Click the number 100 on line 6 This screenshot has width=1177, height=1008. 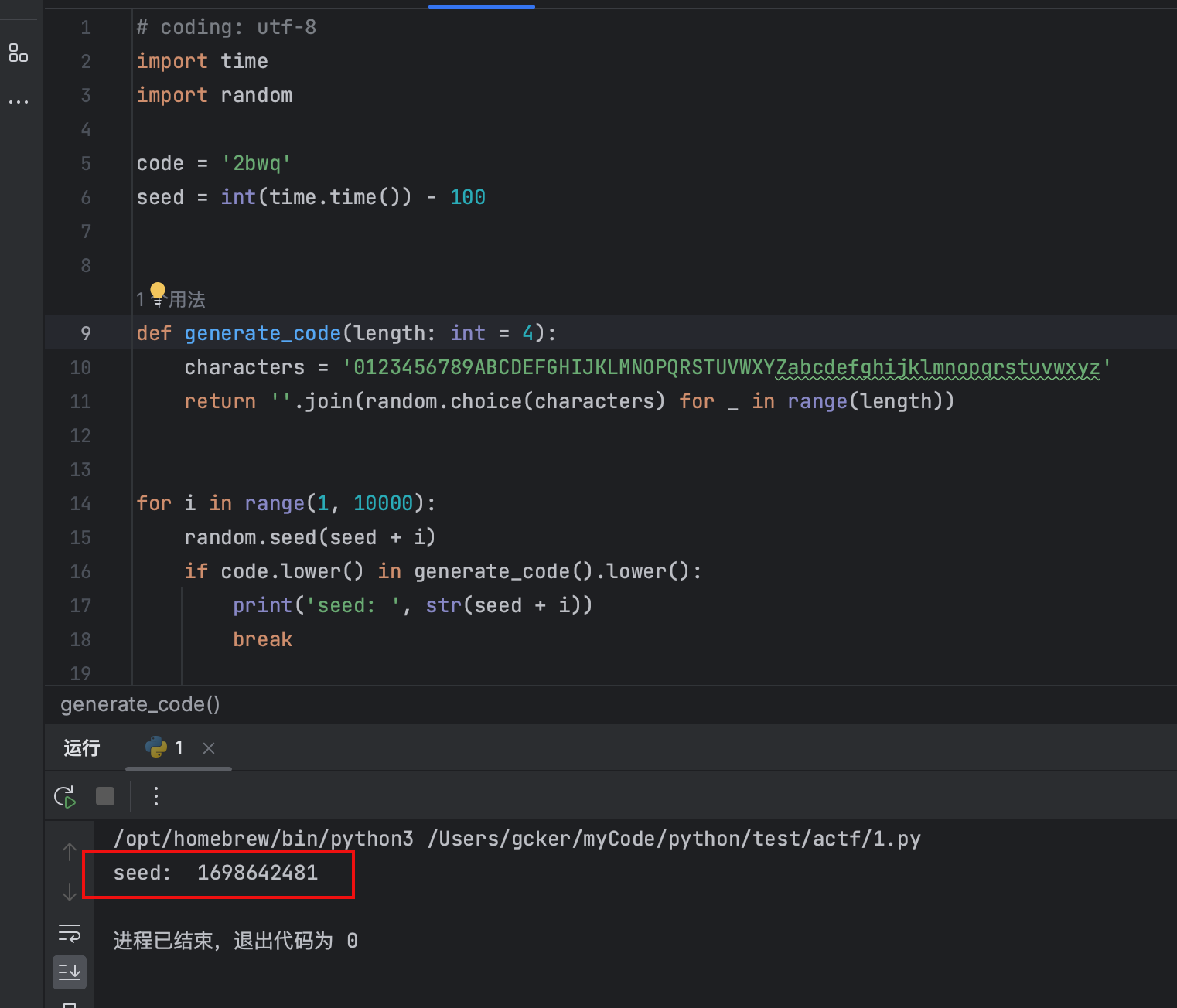468,197
